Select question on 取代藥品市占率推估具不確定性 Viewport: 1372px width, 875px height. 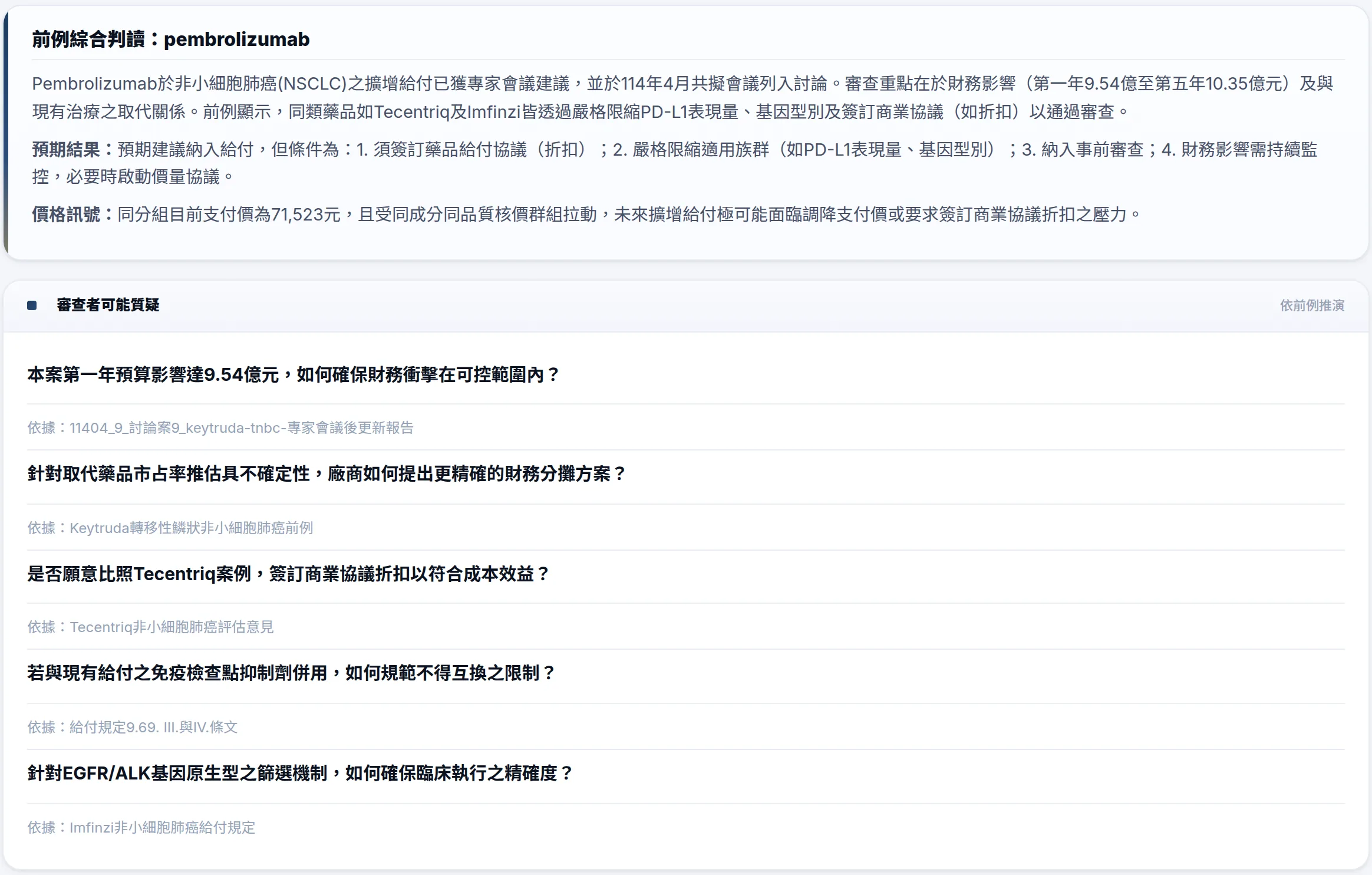tap(327, 473)
